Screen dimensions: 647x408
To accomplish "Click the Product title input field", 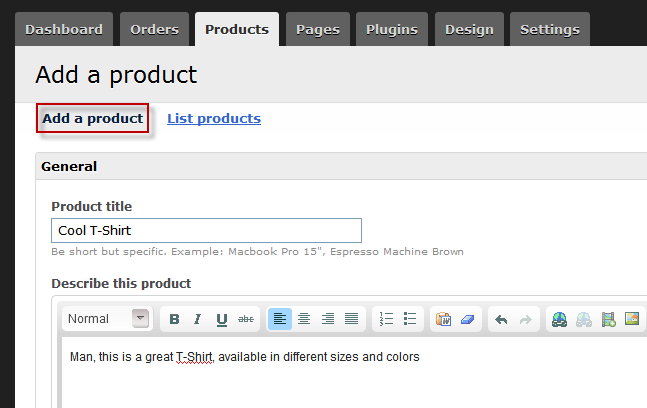I will pyautogui.click(x=206, y=231).
